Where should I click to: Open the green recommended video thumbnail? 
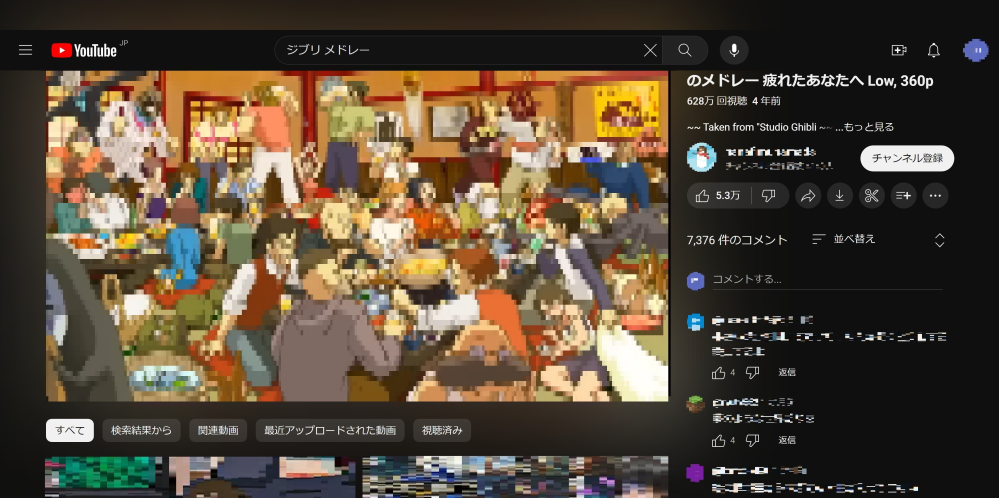tap(104, 477)
